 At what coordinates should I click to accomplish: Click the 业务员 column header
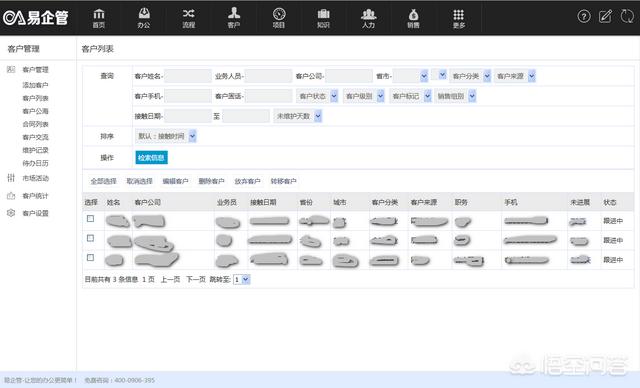click(227, 202)
